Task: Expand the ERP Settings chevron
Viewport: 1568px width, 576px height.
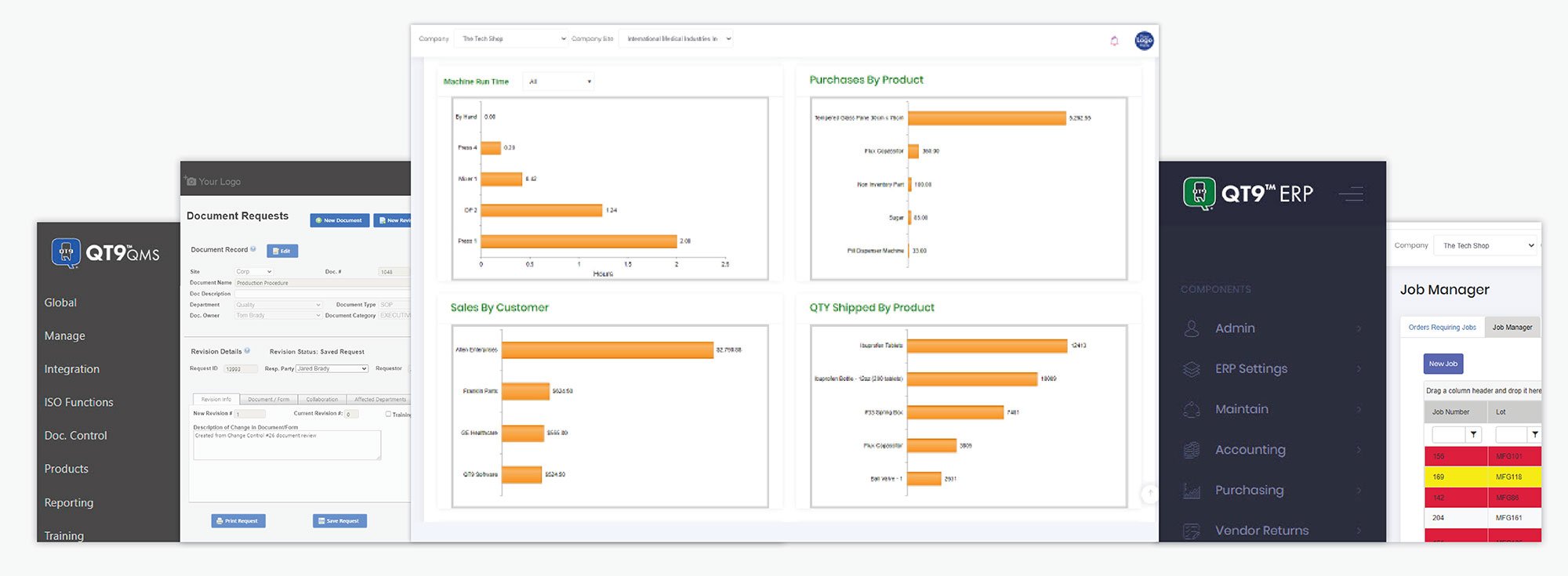Action: tap(1359, 369)
